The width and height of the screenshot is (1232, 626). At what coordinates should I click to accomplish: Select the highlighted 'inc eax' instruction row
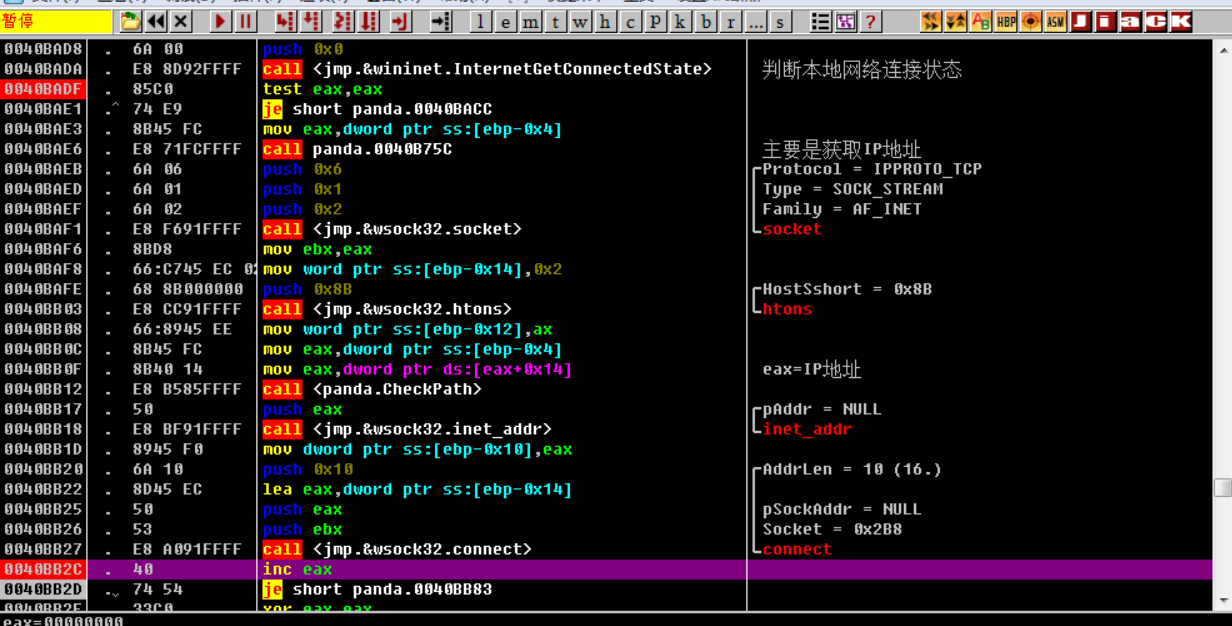(300, 568)
